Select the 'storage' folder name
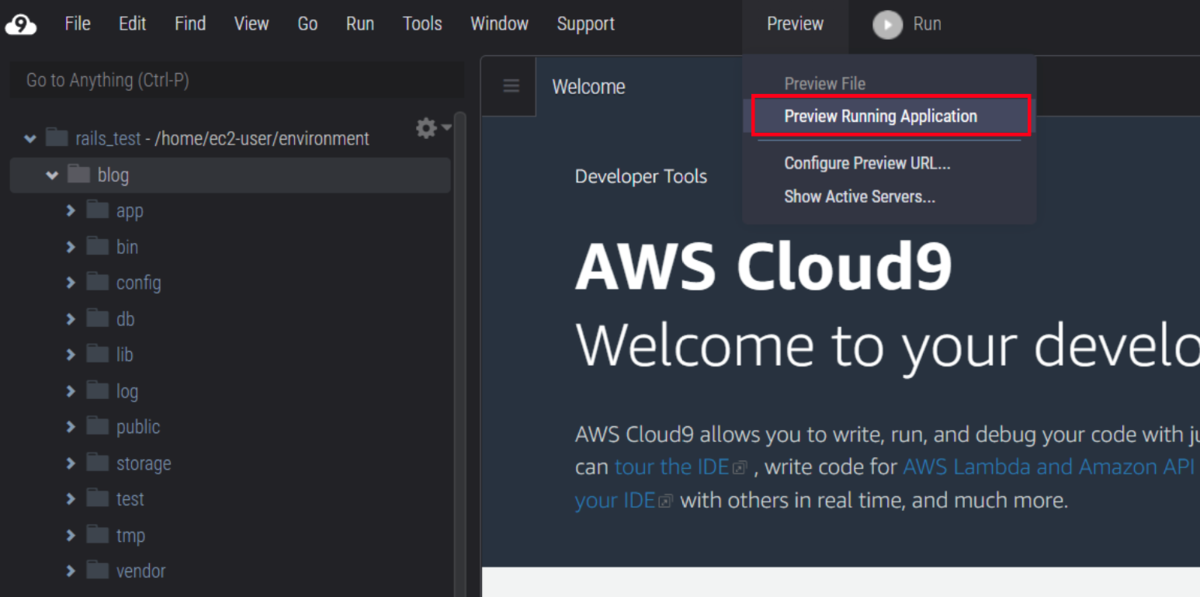The height and width of the screenshot is (597, 1200). click(143, 463)
